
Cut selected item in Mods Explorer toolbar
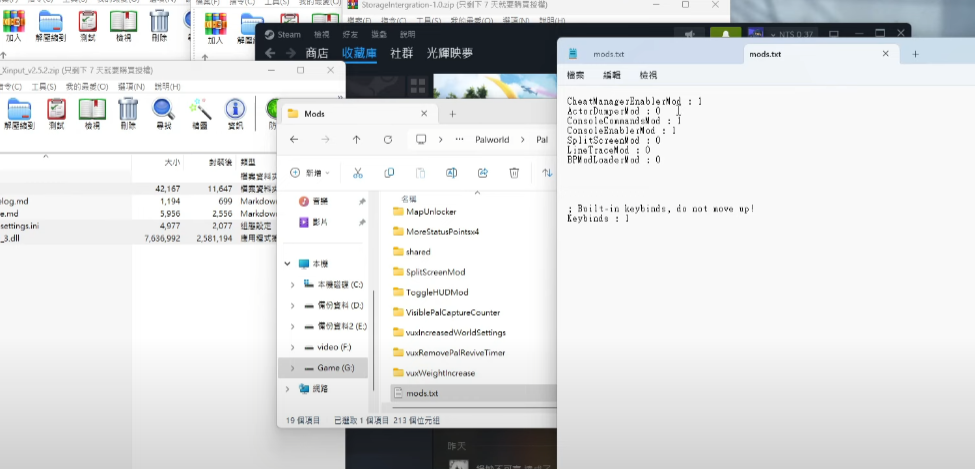pos(358,173)
